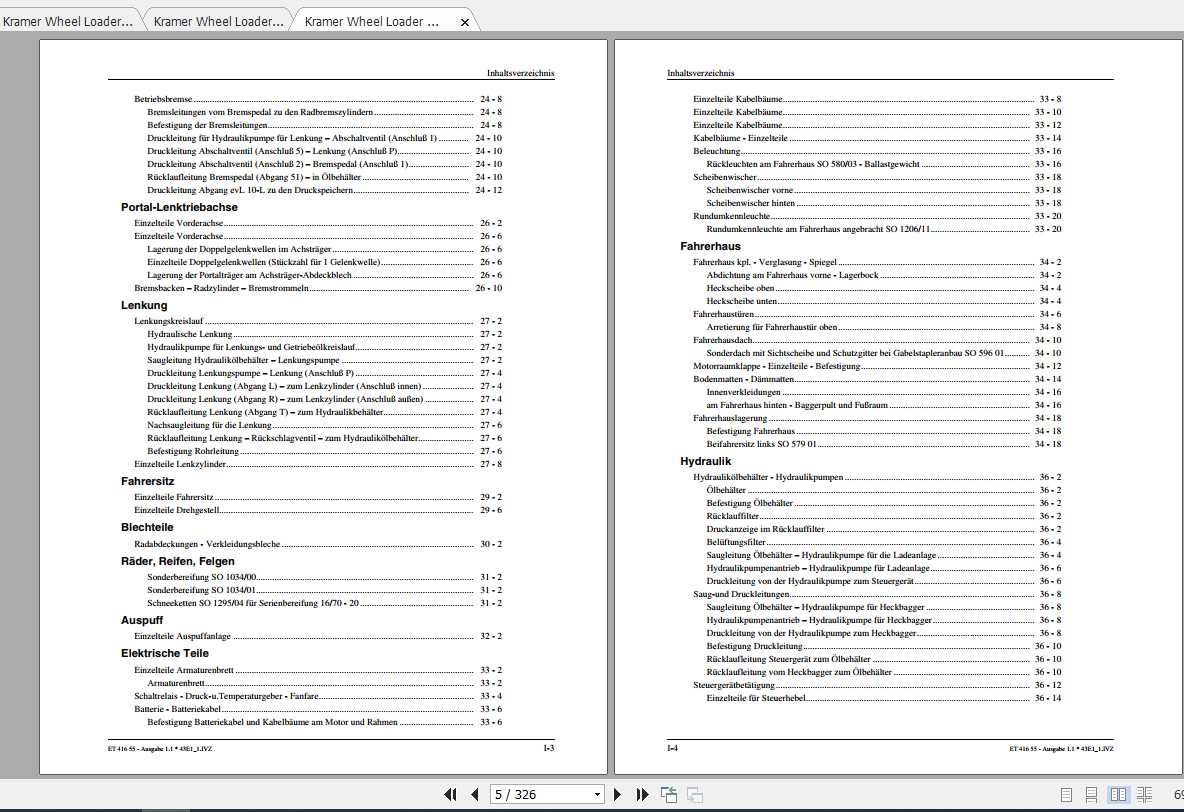
Task: Click the Fahrerhauslagerung entry
Action: 877,418
